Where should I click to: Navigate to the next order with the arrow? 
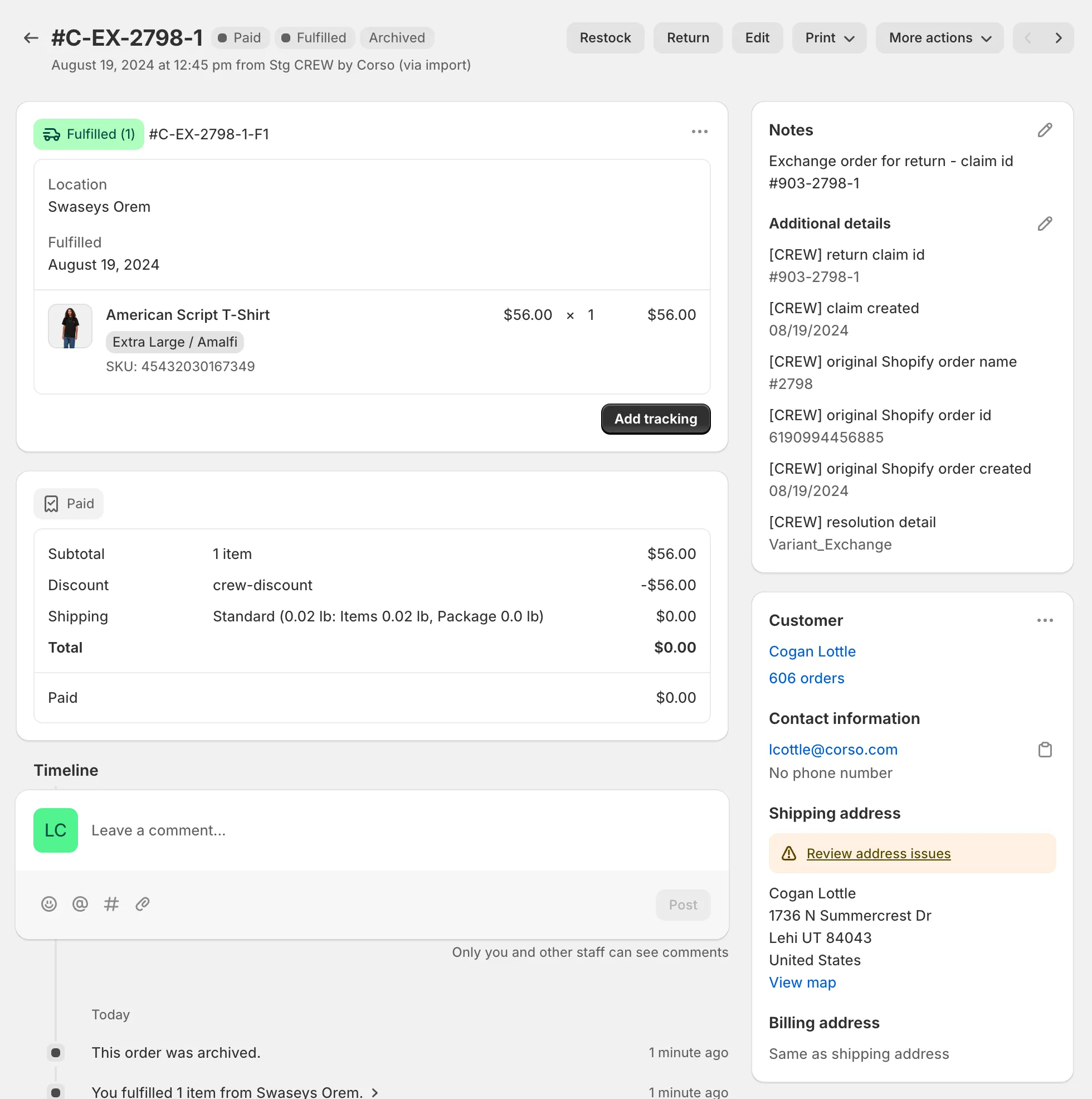click(x=1059, y=37)
